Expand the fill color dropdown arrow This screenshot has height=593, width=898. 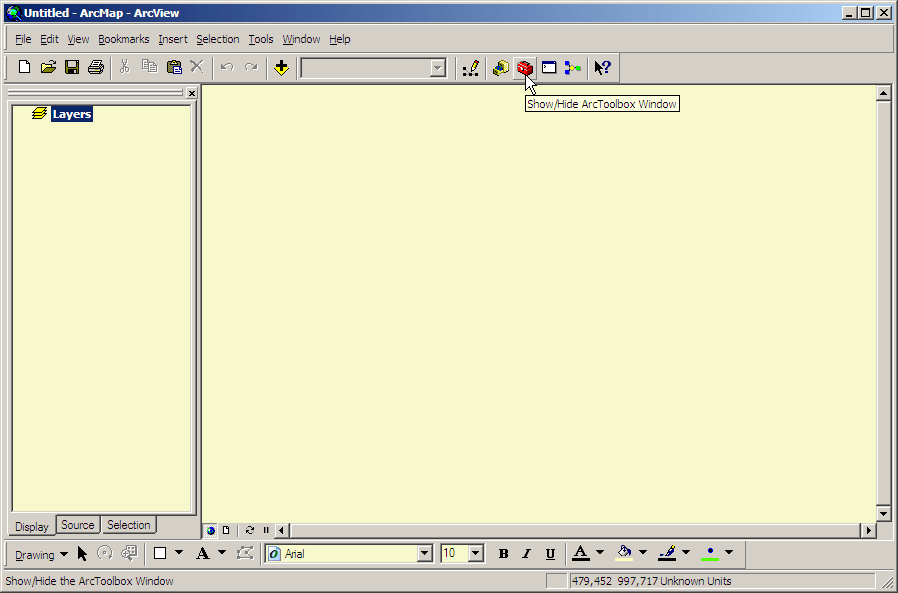click(x=643, y=553)
